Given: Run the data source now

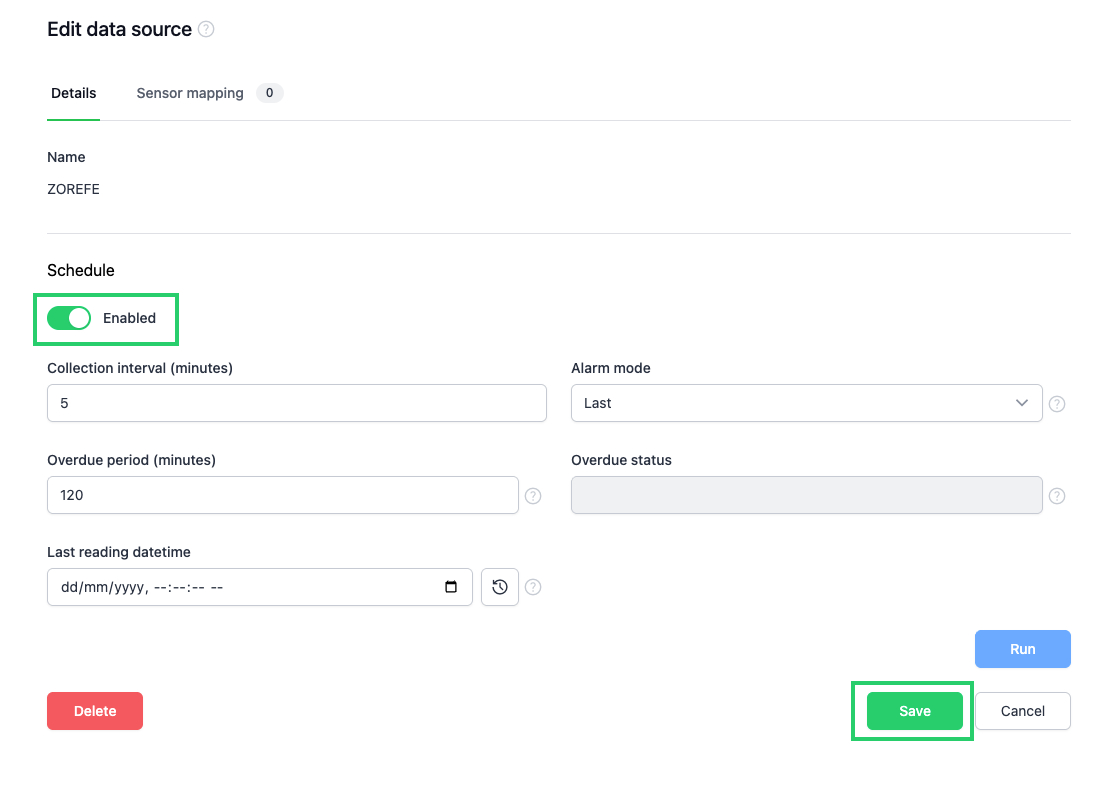Looking at the screenshot, I should coord(1022,648).
